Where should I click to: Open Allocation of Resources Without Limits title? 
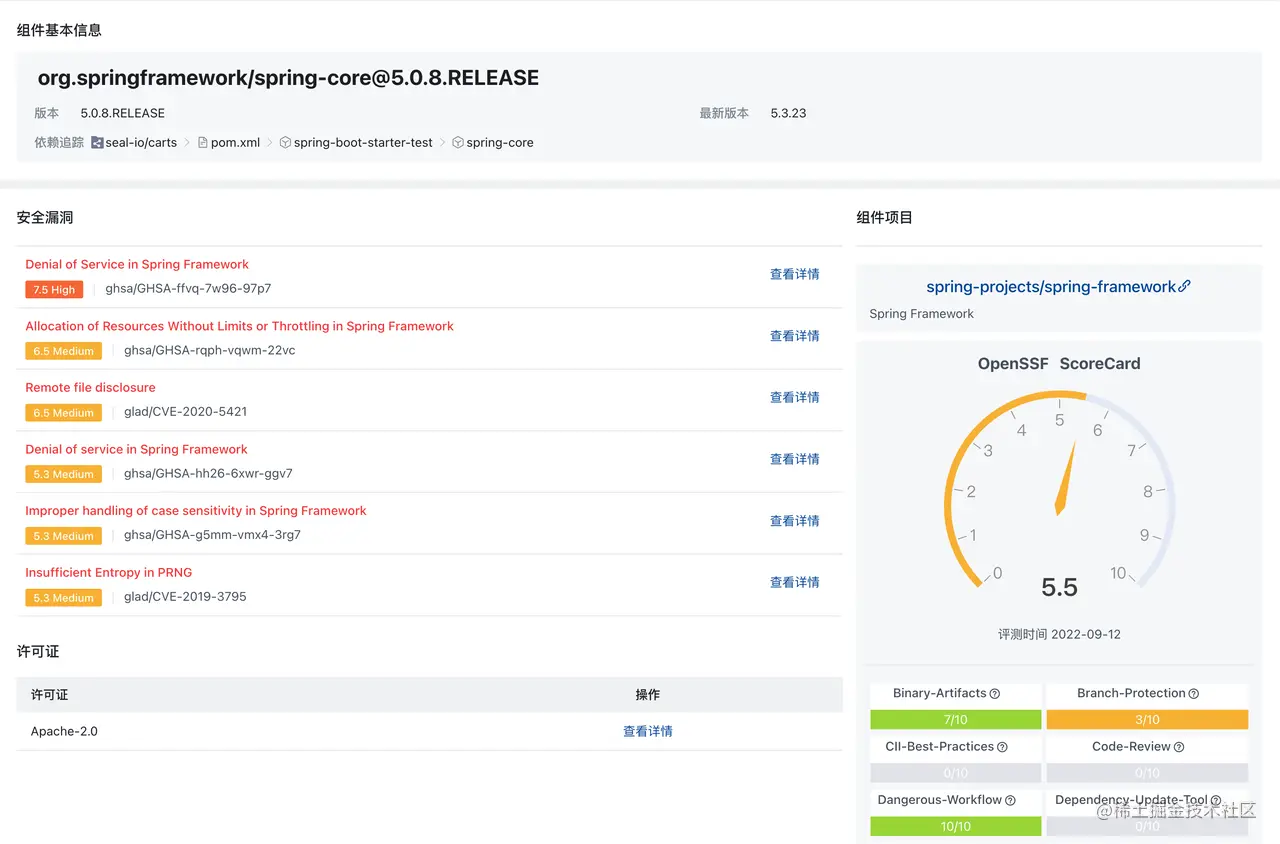click(239, 326)
